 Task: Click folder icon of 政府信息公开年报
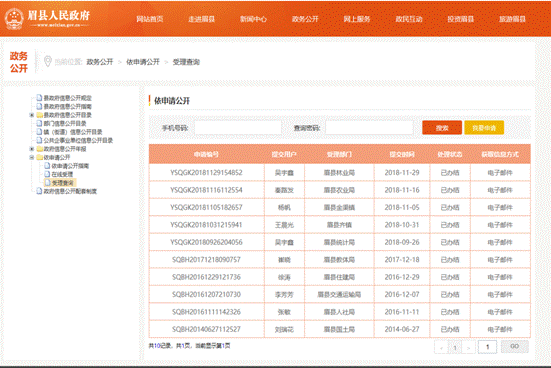tap(40, 149)
